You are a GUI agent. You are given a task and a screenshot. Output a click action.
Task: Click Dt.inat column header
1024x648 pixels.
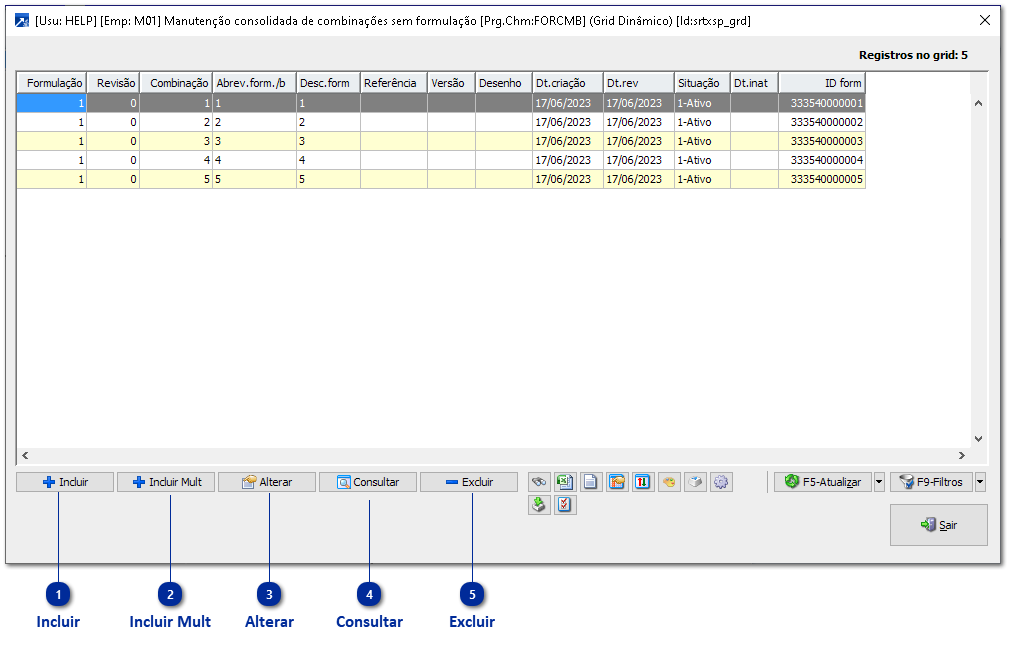pos(754,83)
